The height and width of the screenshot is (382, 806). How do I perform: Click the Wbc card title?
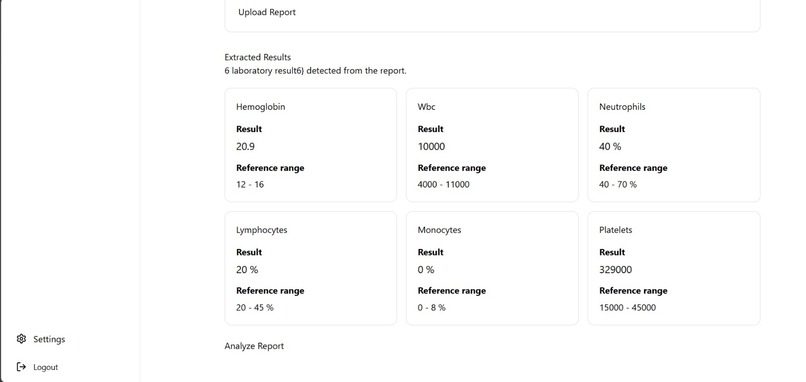427,107
